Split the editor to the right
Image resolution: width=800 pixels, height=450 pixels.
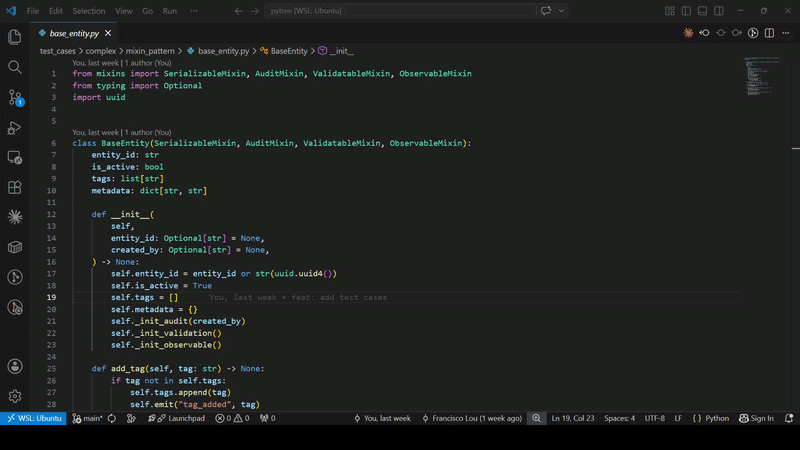pos(769,33)
